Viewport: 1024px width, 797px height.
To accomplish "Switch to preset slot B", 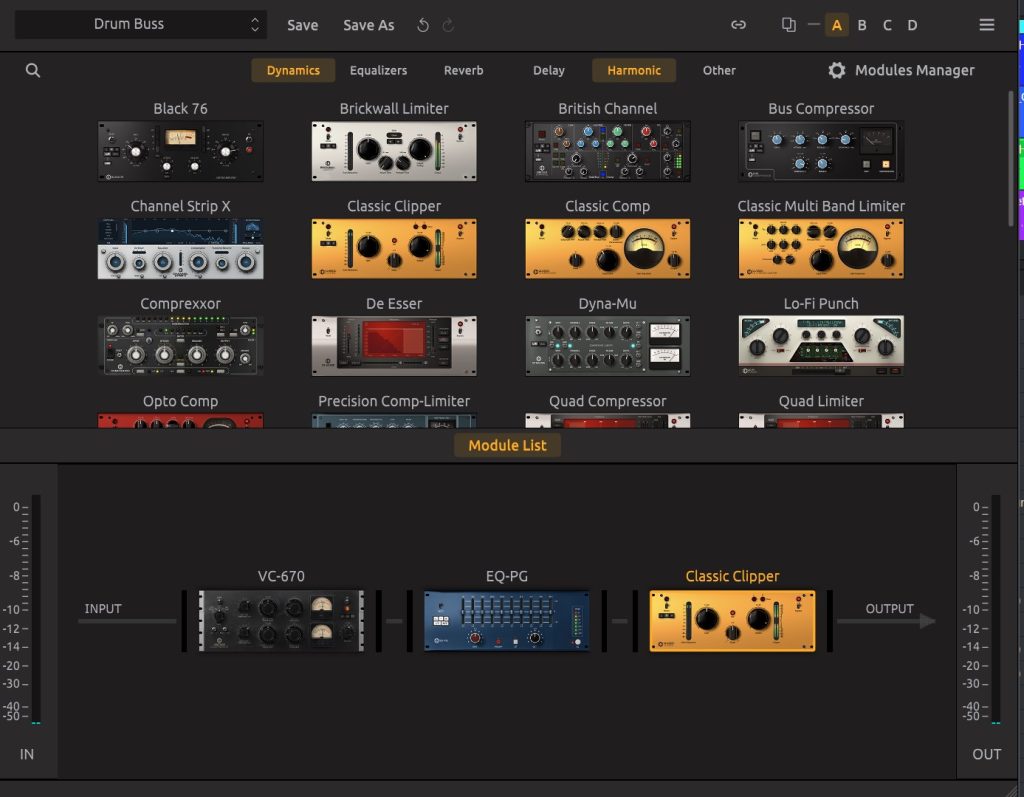I will (x=862, y=25).
